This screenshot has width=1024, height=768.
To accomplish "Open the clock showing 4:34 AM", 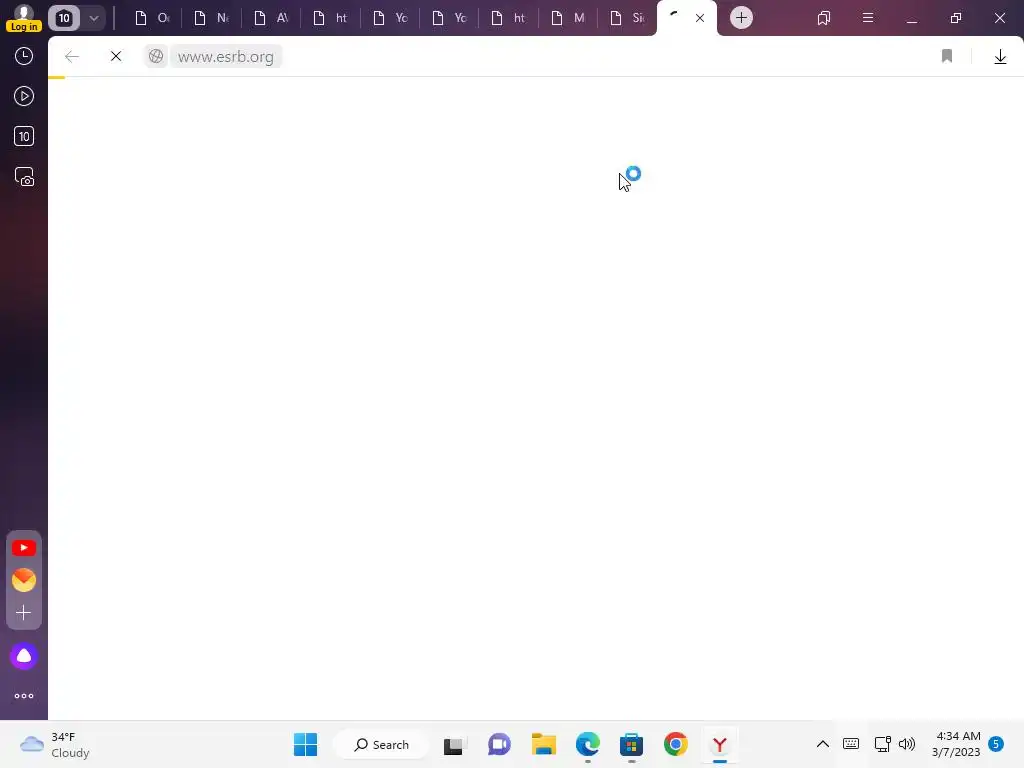I will 956,744.
